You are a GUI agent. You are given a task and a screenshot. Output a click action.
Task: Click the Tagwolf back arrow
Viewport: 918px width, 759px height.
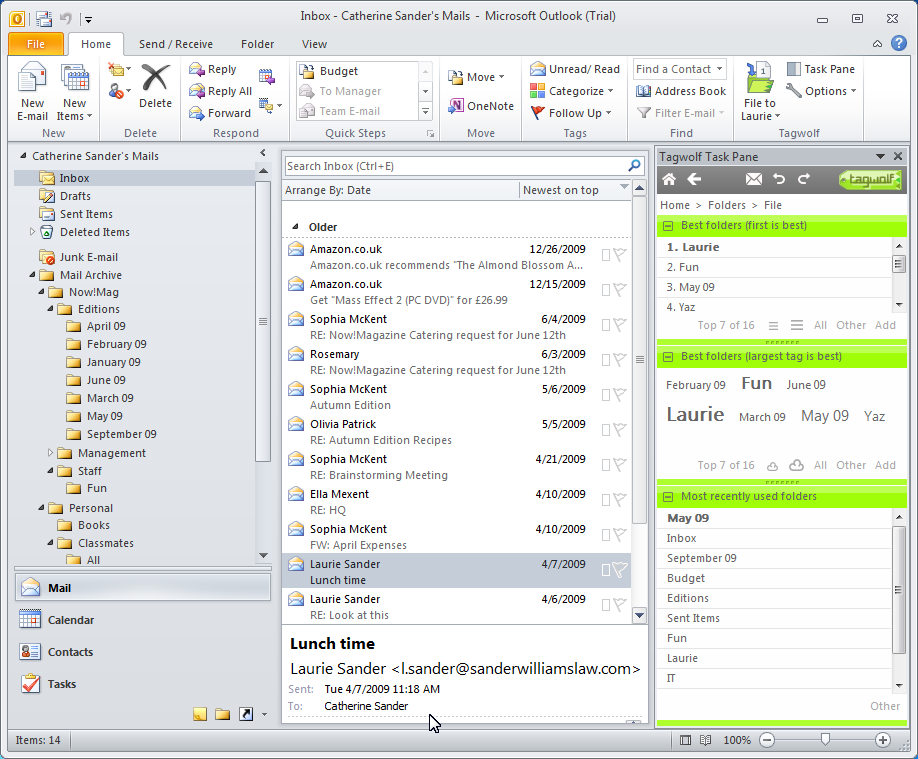coord(694,179)
